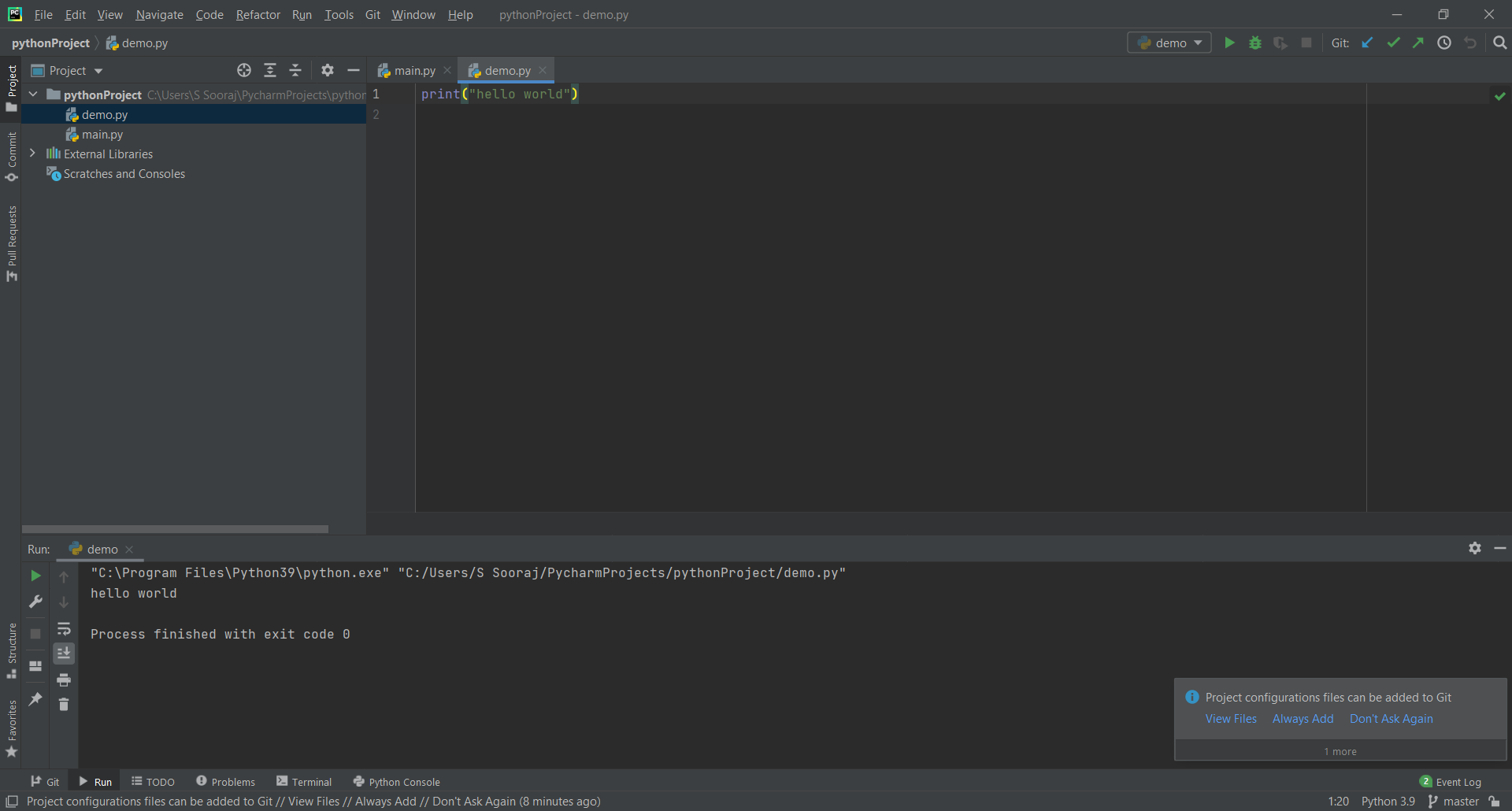The width and height of the screenshot is (1512, 811).
Task: Collapse the pythonProject root folder
Action: [33, 94]
